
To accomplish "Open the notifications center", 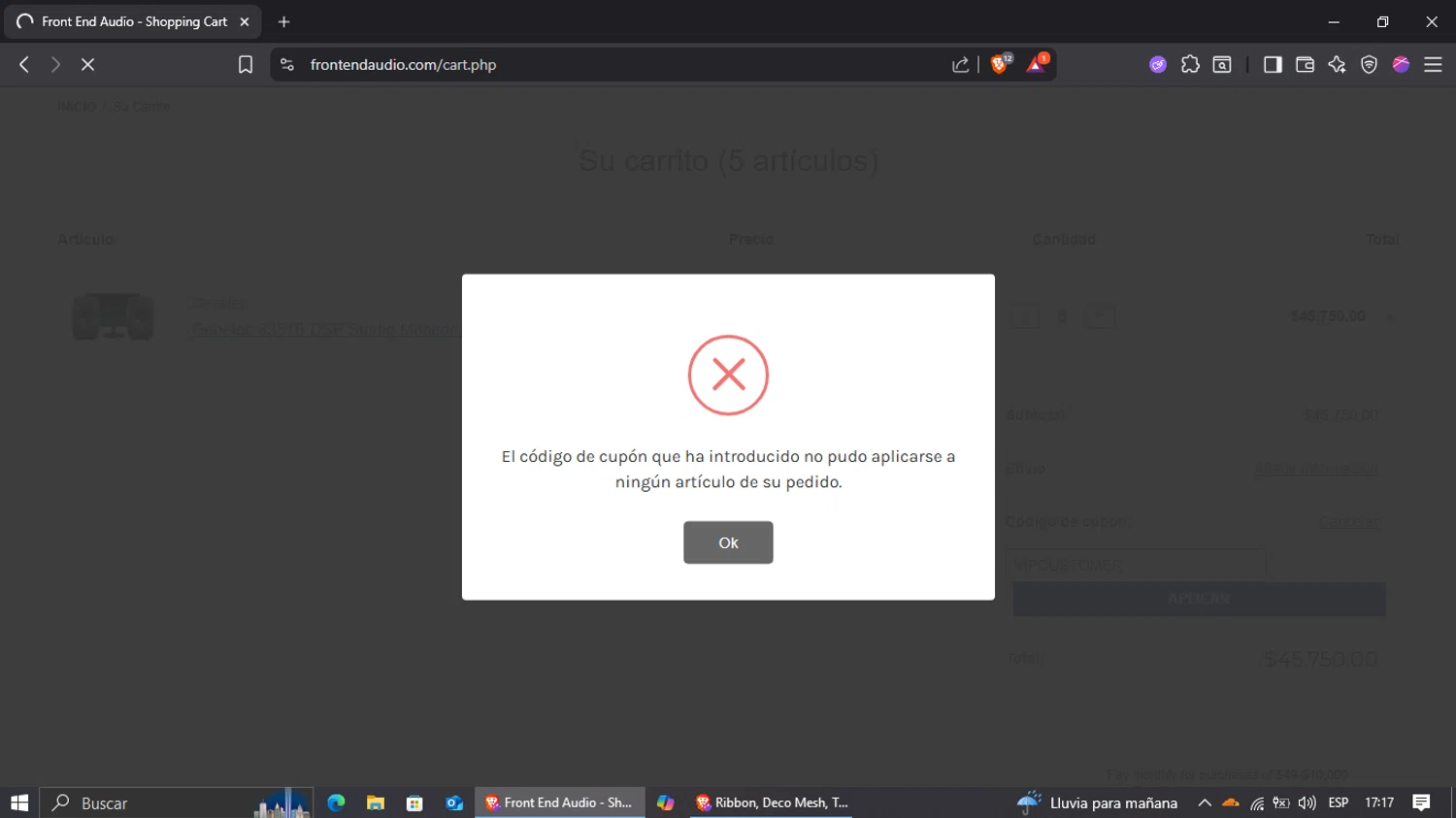I will [x=1421, y=802].
